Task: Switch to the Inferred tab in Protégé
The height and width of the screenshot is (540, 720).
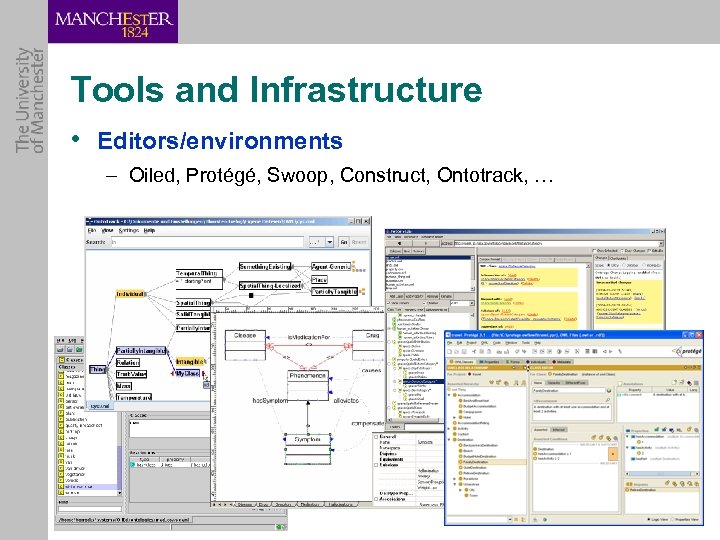Action: click(559, 430)
